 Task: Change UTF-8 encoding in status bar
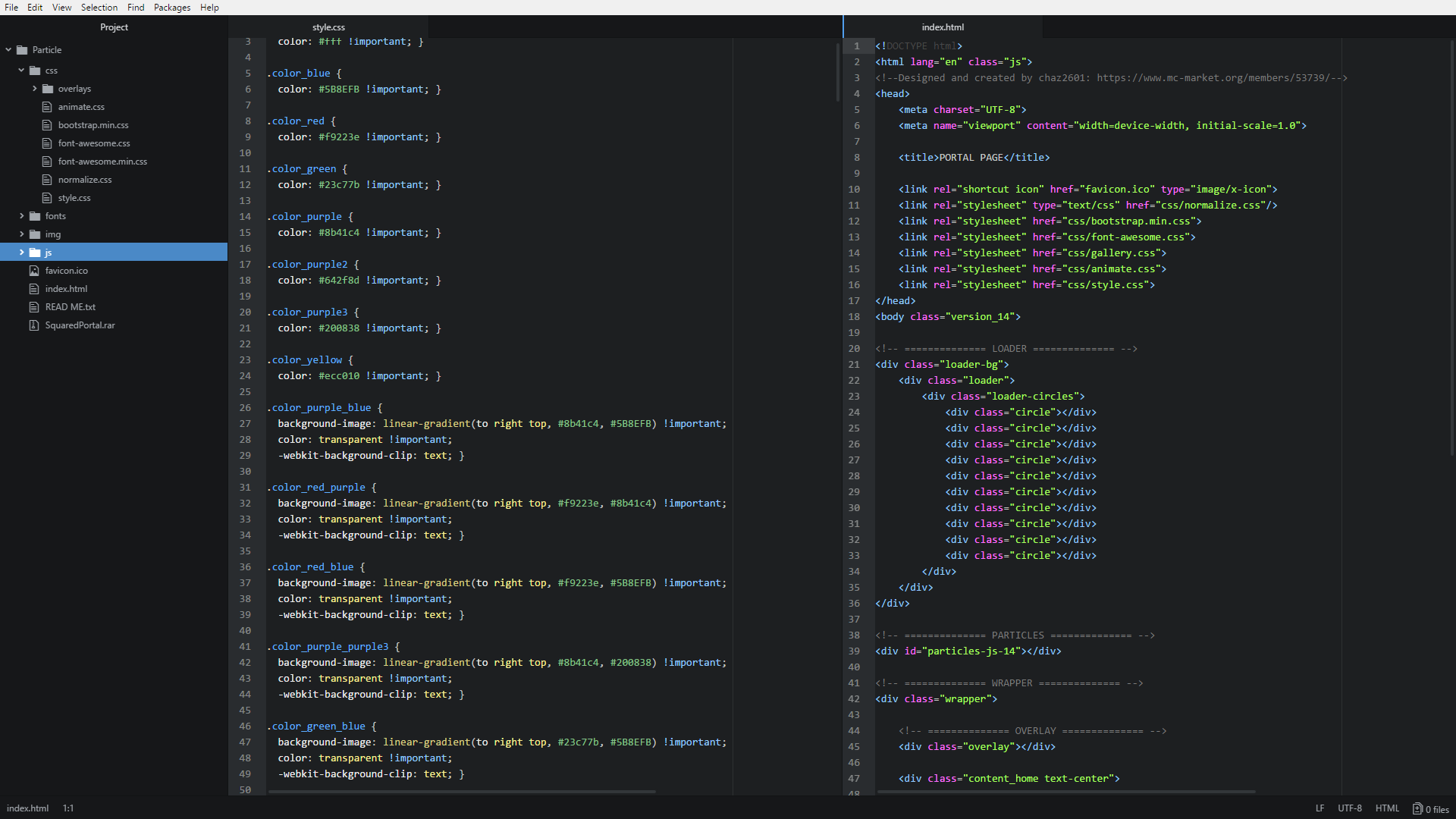(1350, 808)
